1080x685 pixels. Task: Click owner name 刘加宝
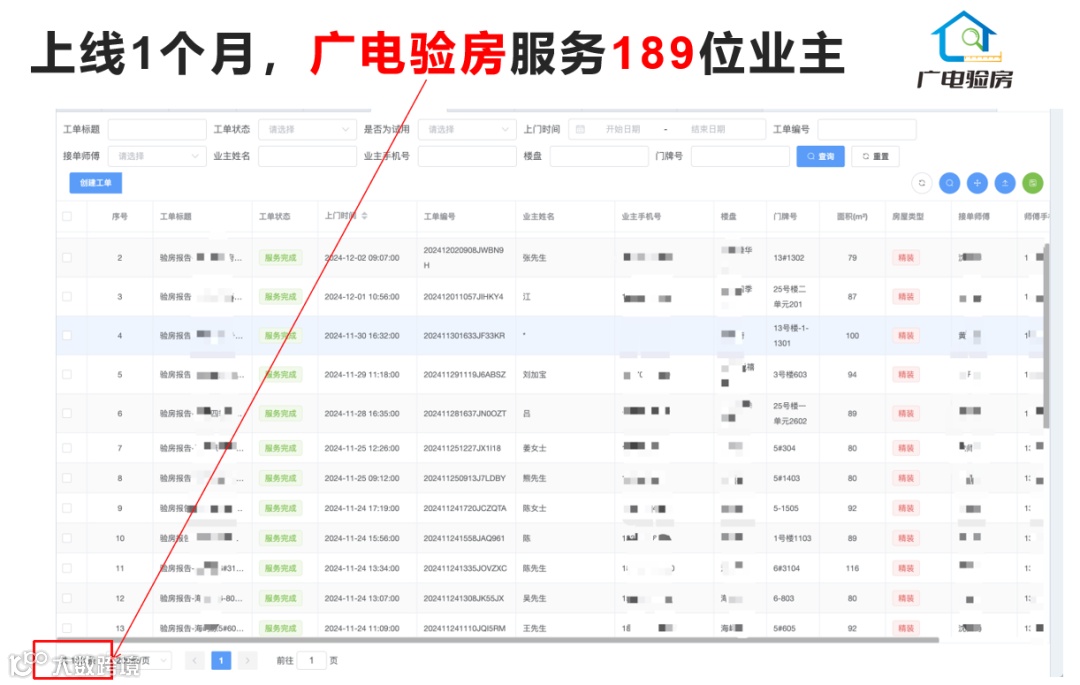(534, 375)
